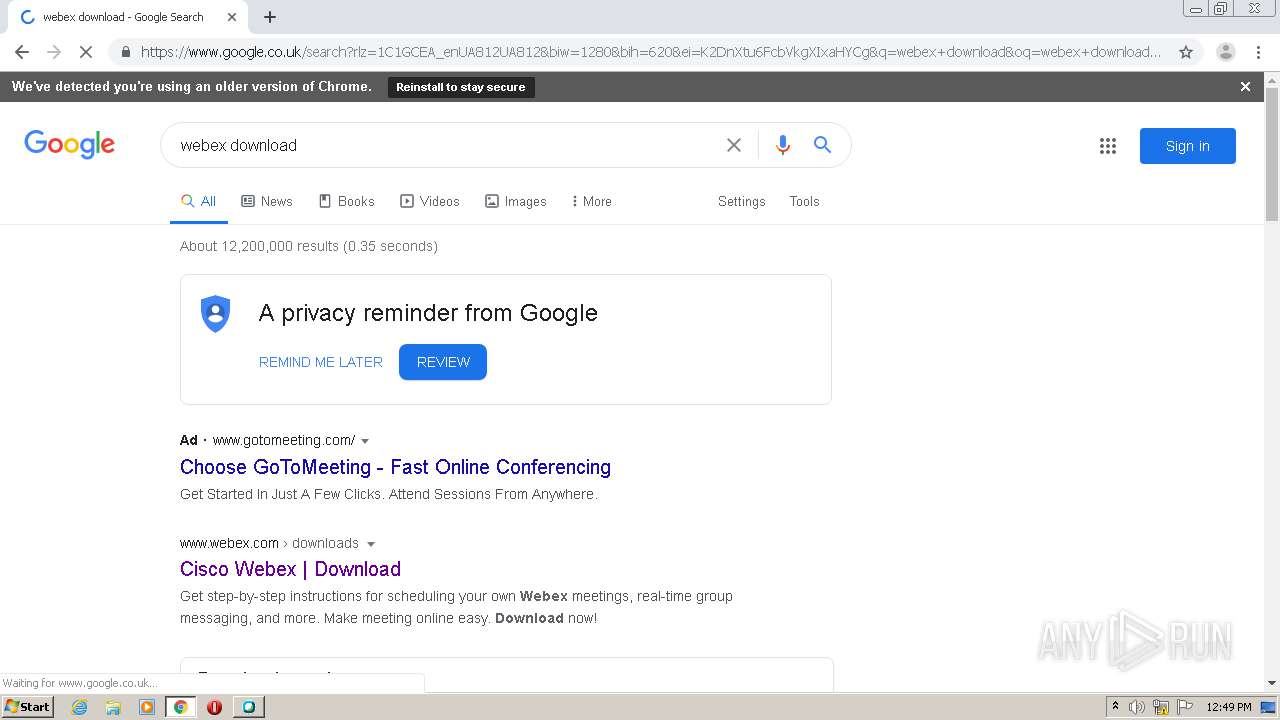Switch to Books results tab
Image resolution: width=1280 pixels, height=720 pixels.
[346, 201]
